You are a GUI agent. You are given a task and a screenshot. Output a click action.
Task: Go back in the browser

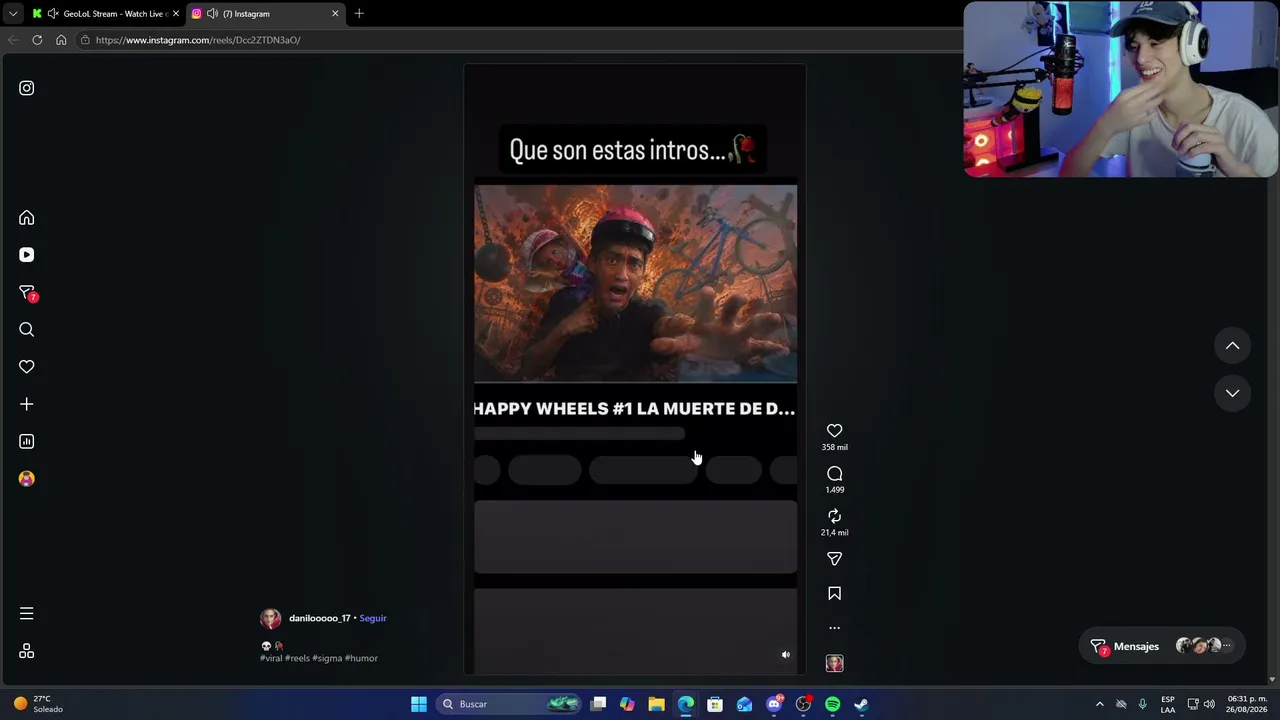[13, 40]
